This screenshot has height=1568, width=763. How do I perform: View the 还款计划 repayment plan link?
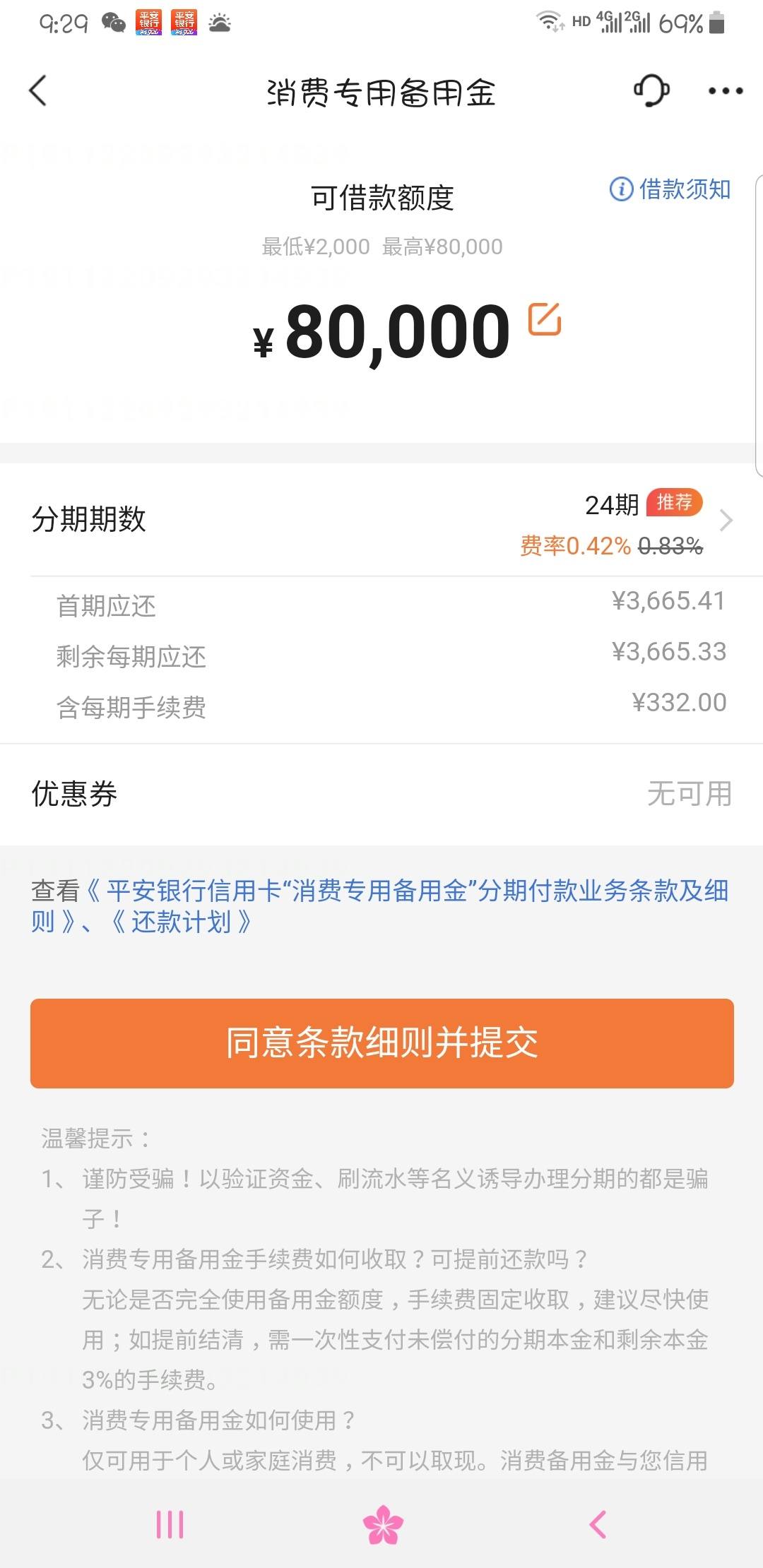point(182,922)
